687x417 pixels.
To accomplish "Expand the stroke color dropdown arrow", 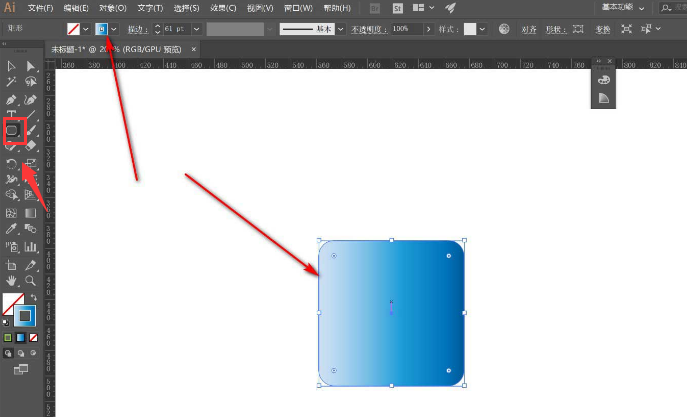I will point(114,29).
